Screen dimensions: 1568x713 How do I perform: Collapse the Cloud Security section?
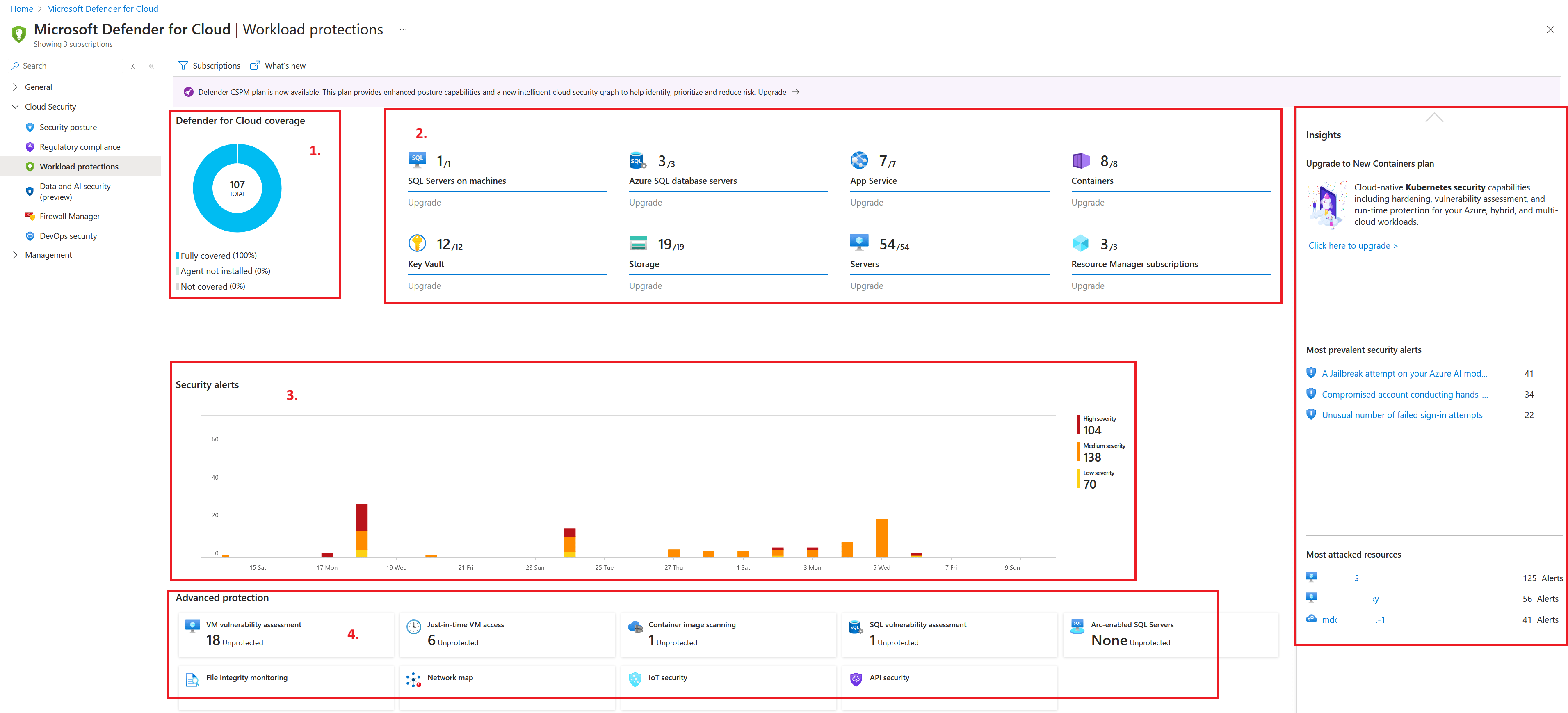point(15,107)
